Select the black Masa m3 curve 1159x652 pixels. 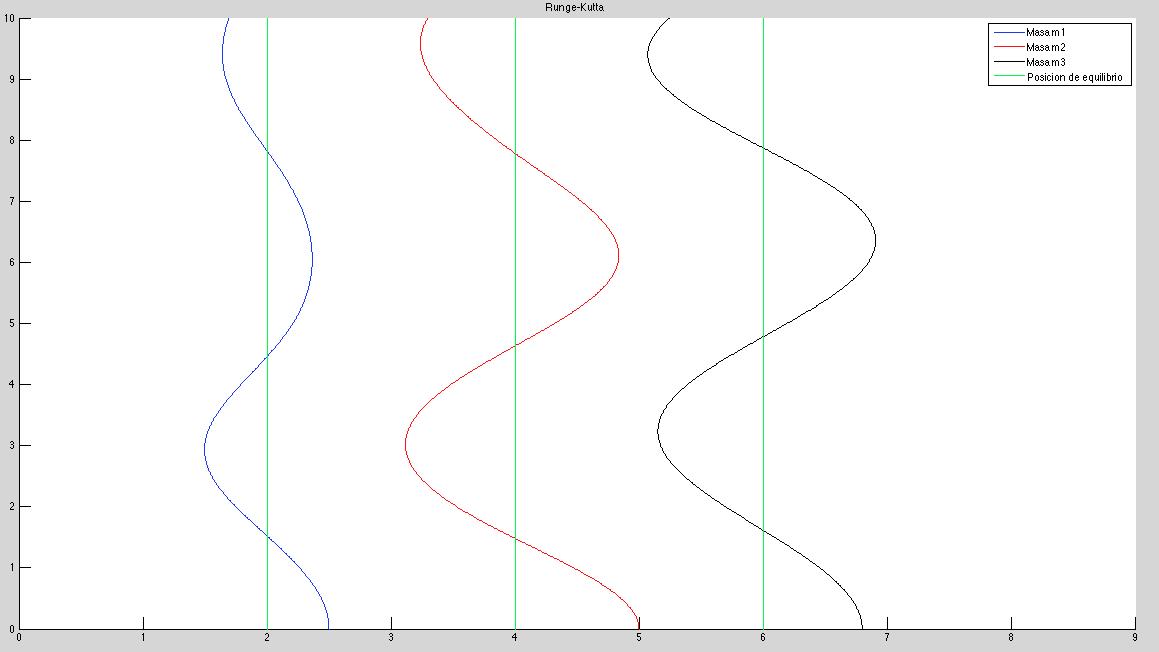pos(876,240)
